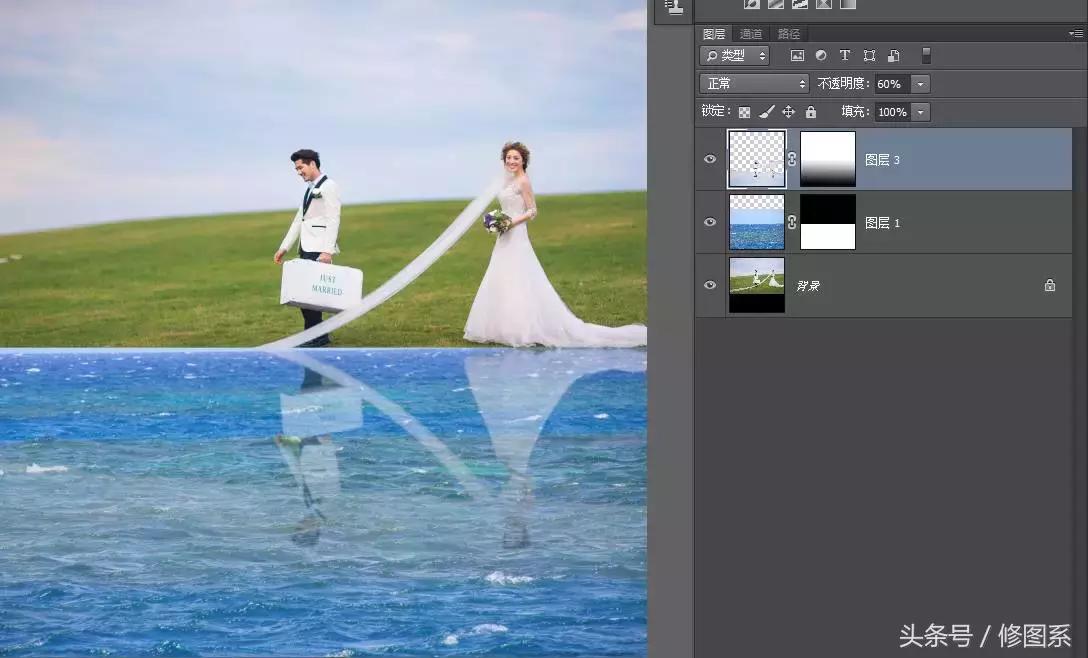This screenshot has height=658, width=1088.
Task: Click the smart object filter icon
Action: [893, 55]
